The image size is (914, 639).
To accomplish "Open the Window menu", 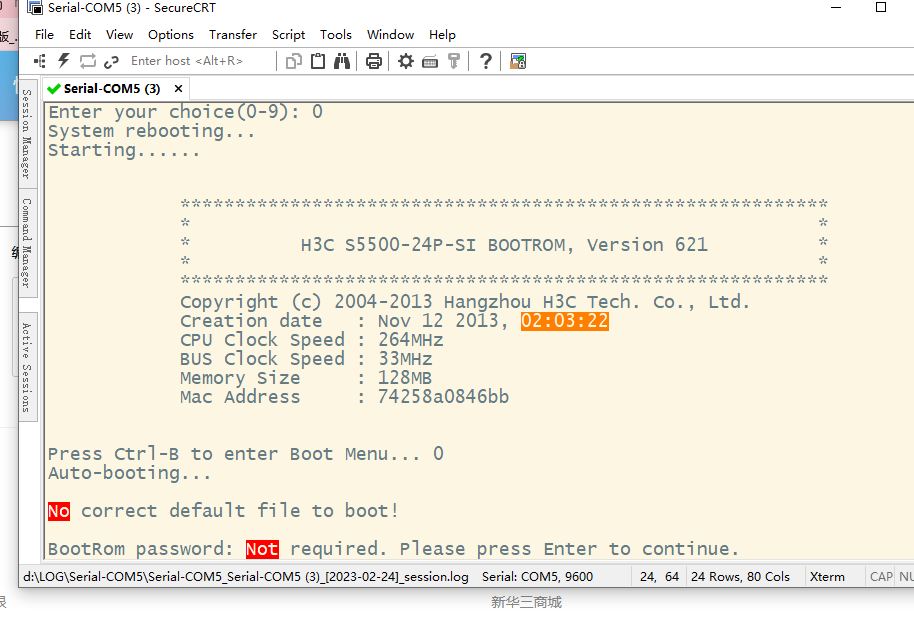I will point(391,34).
